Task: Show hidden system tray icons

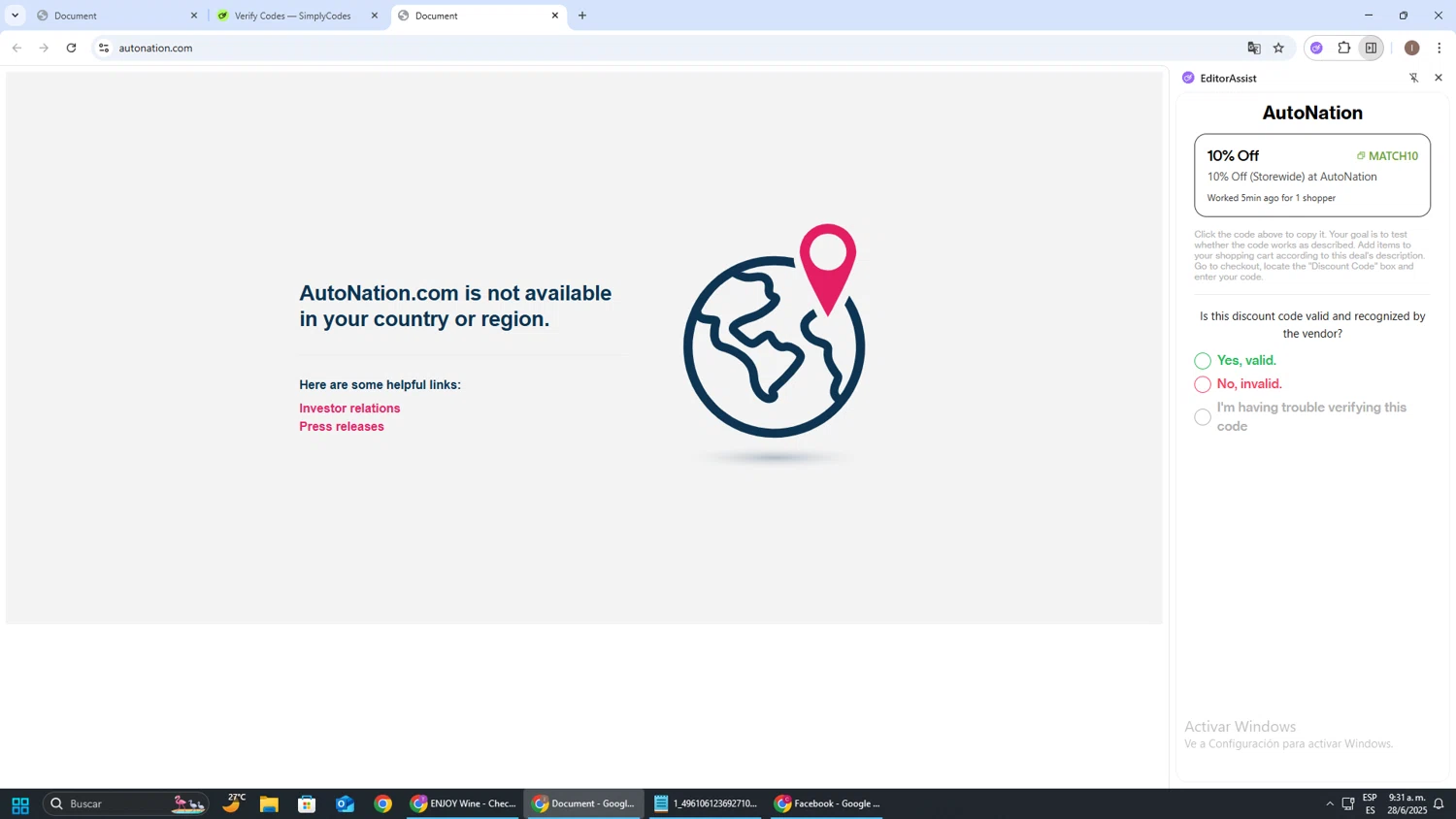Action: coord(1330,804)
